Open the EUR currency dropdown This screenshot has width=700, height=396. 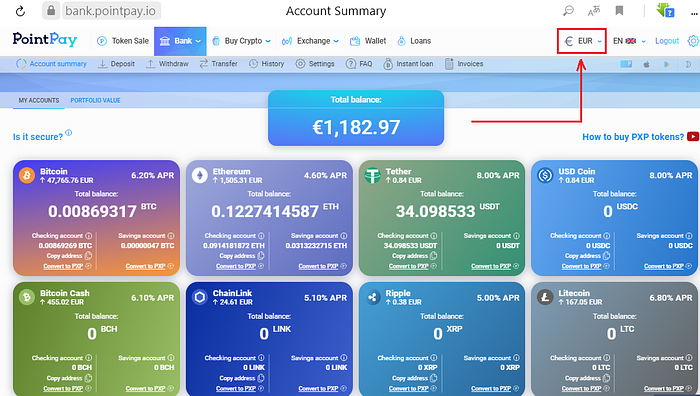click(x=582, y=41)
